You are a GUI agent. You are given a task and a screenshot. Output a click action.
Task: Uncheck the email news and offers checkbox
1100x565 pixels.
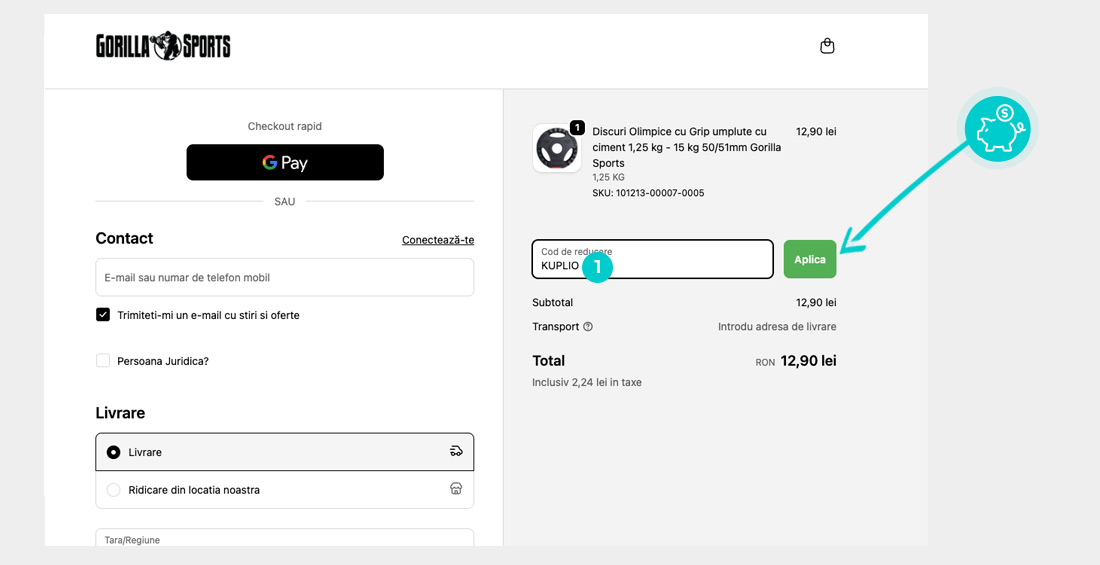(103, 315)
